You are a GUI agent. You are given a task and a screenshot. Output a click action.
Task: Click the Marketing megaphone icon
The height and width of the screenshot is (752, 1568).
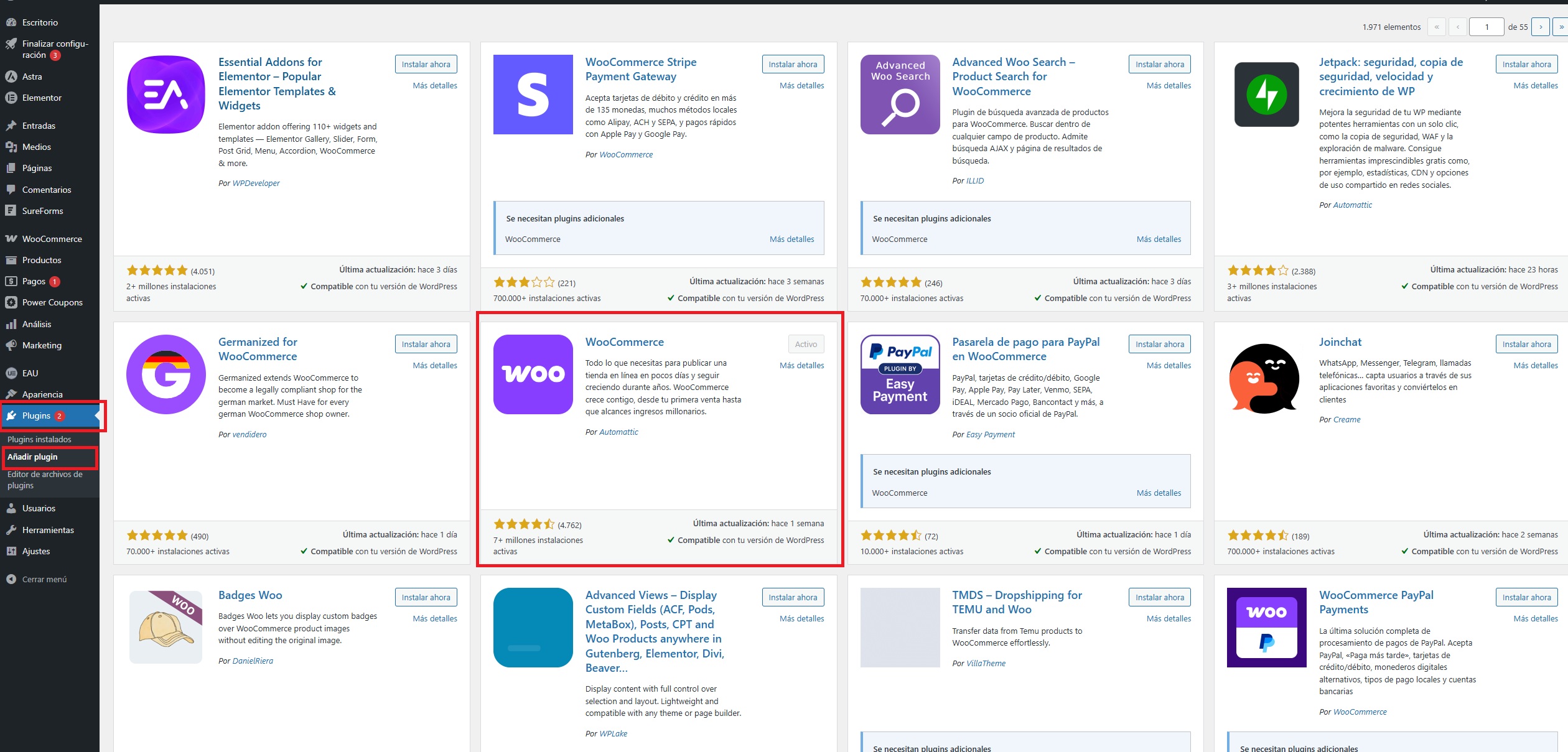point(11,345)
